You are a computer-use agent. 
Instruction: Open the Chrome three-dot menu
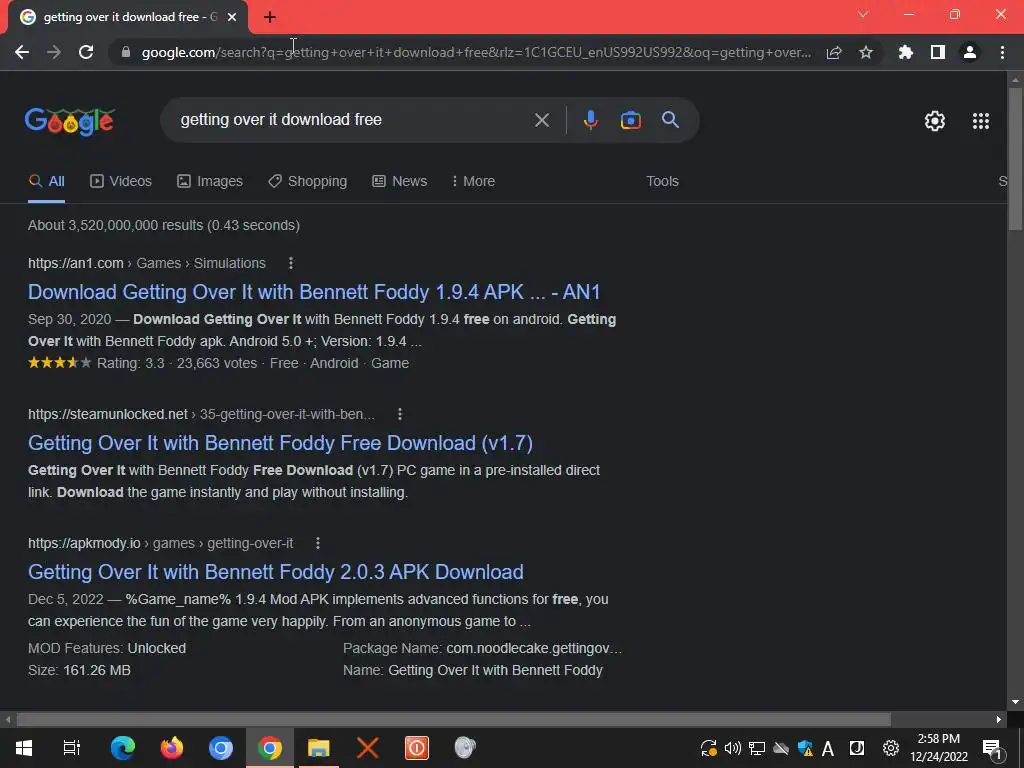[1002, 52]
